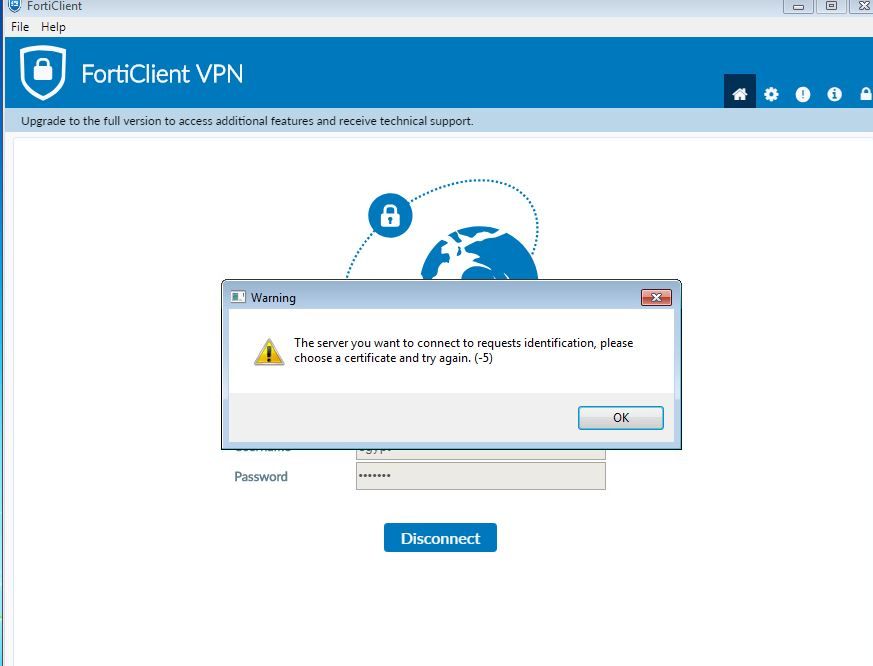Maximize the FortiClient window
The image size is (873, 666).
coord(831,6)
